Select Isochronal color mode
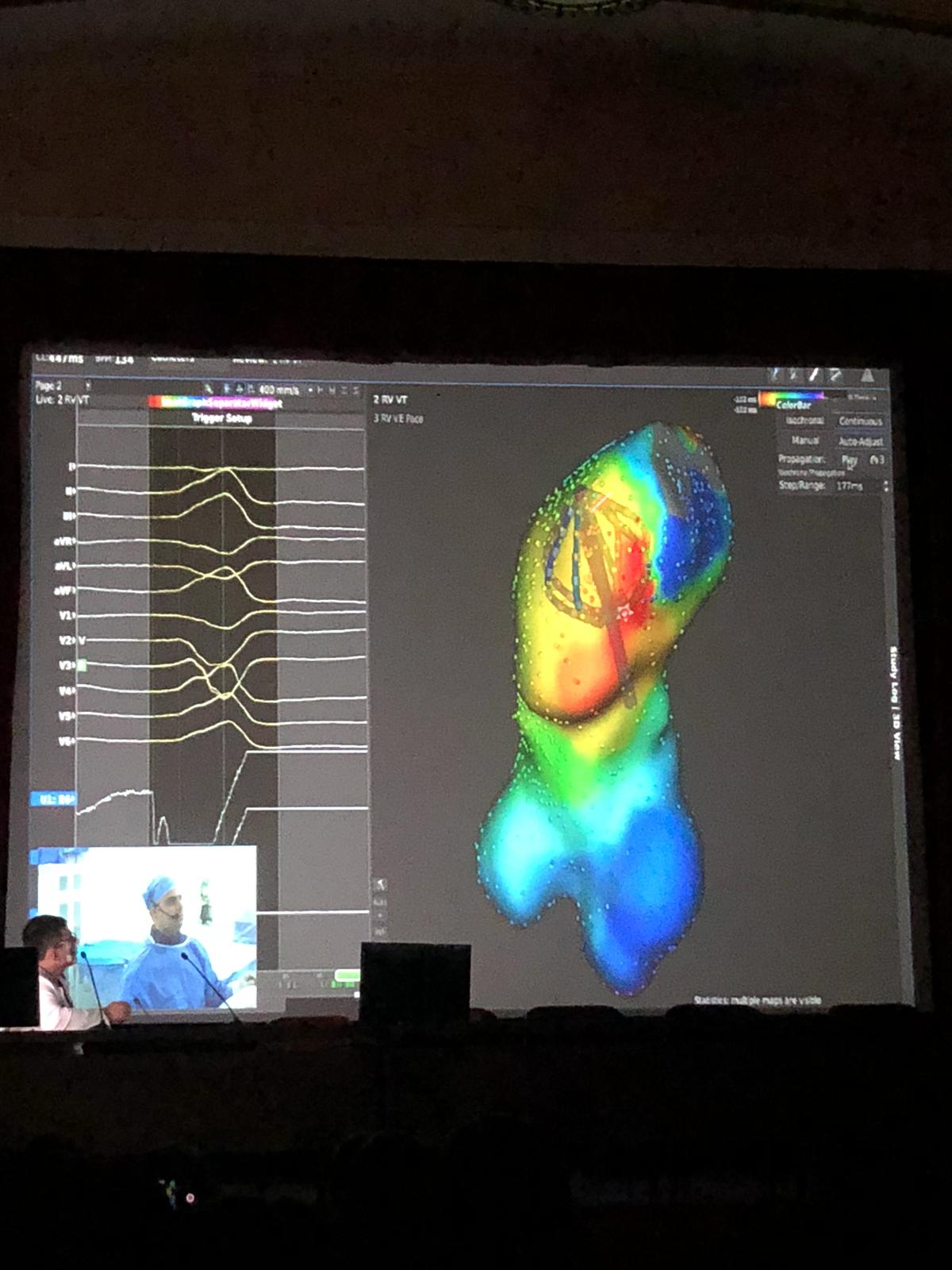This screenshot has height=1270, width=952. click(804, 421)
